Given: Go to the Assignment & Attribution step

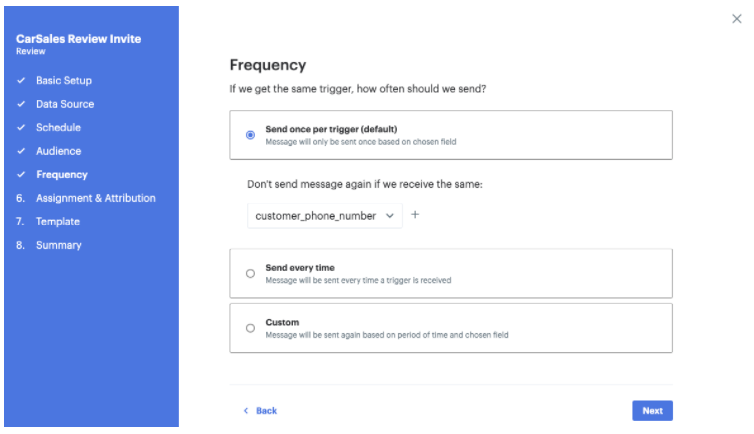Looking at the screenshot, I should (95, 198).
